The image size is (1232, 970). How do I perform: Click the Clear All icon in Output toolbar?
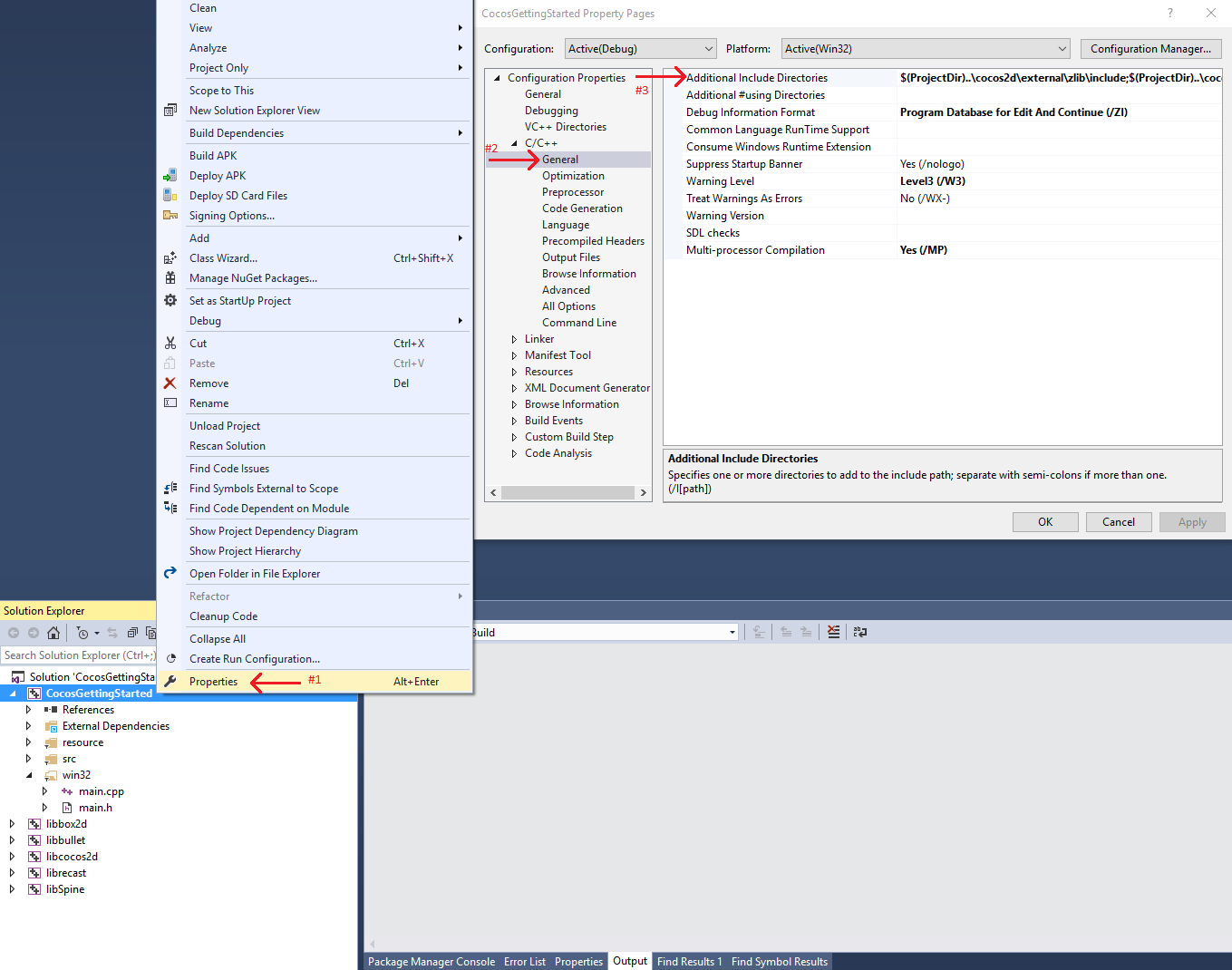tap(834, 632)
